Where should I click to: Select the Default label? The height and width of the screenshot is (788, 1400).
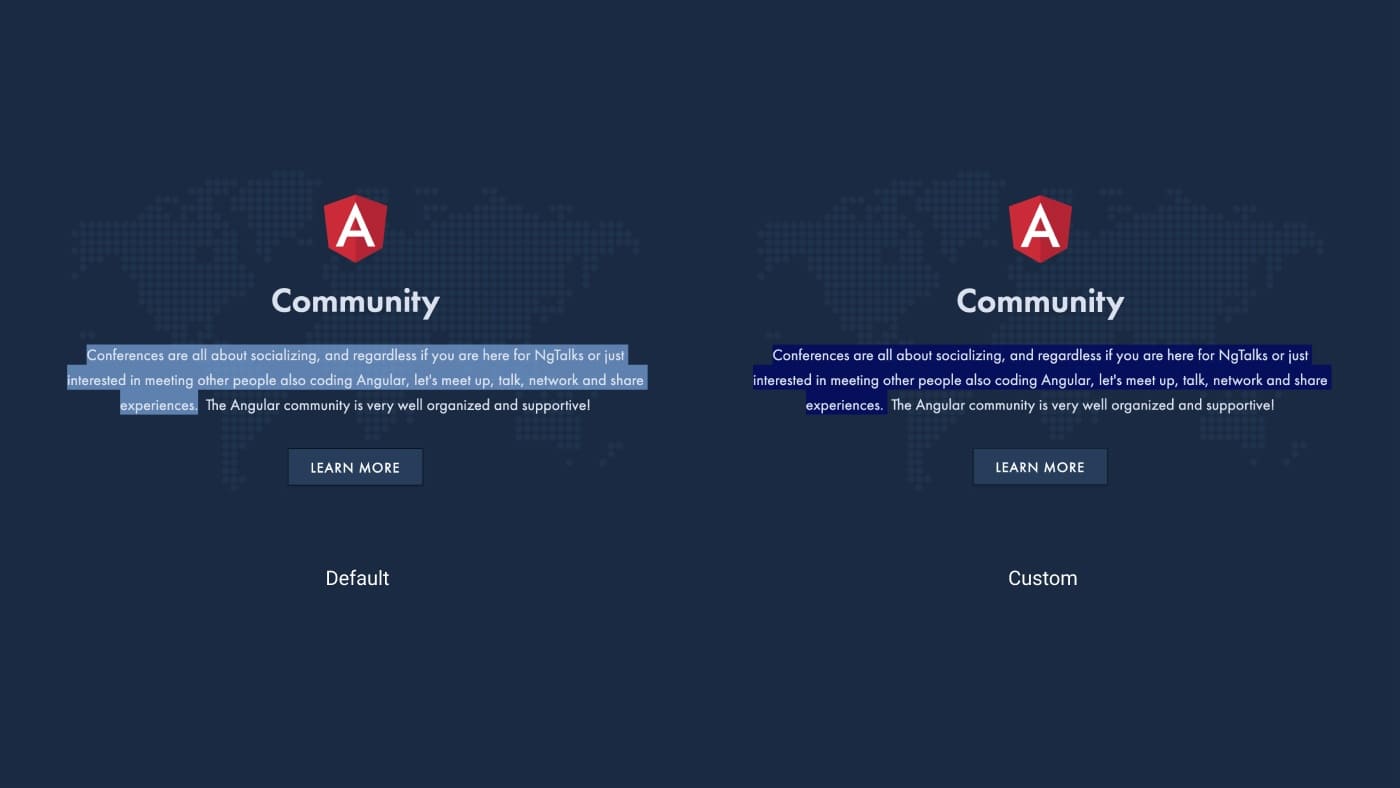coord(357,578)
